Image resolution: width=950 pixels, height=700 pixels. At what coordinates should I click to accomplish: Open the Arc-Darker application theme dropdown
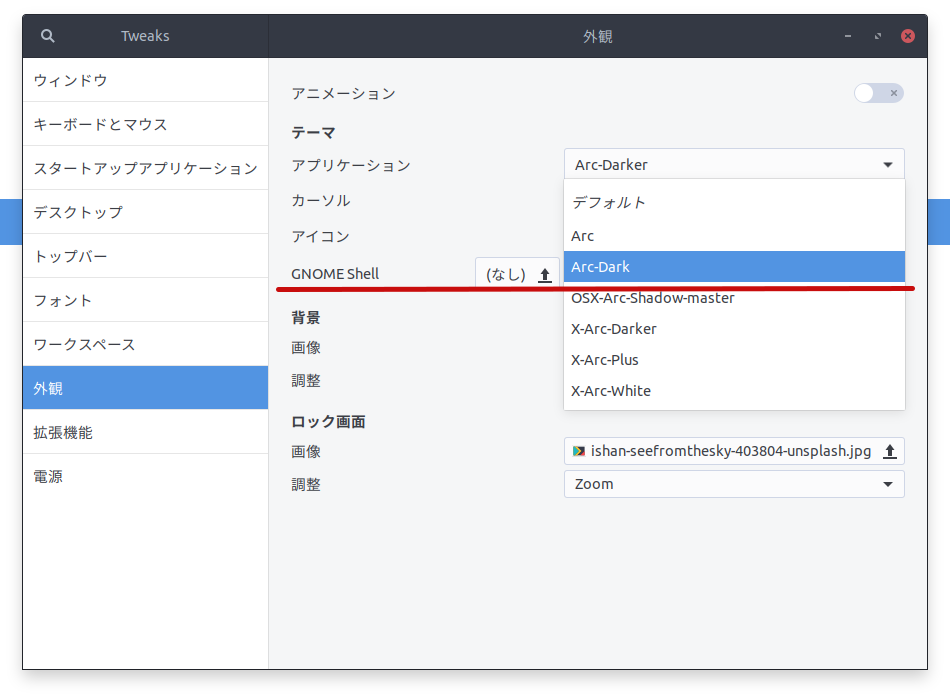click(x=734, y=165)
